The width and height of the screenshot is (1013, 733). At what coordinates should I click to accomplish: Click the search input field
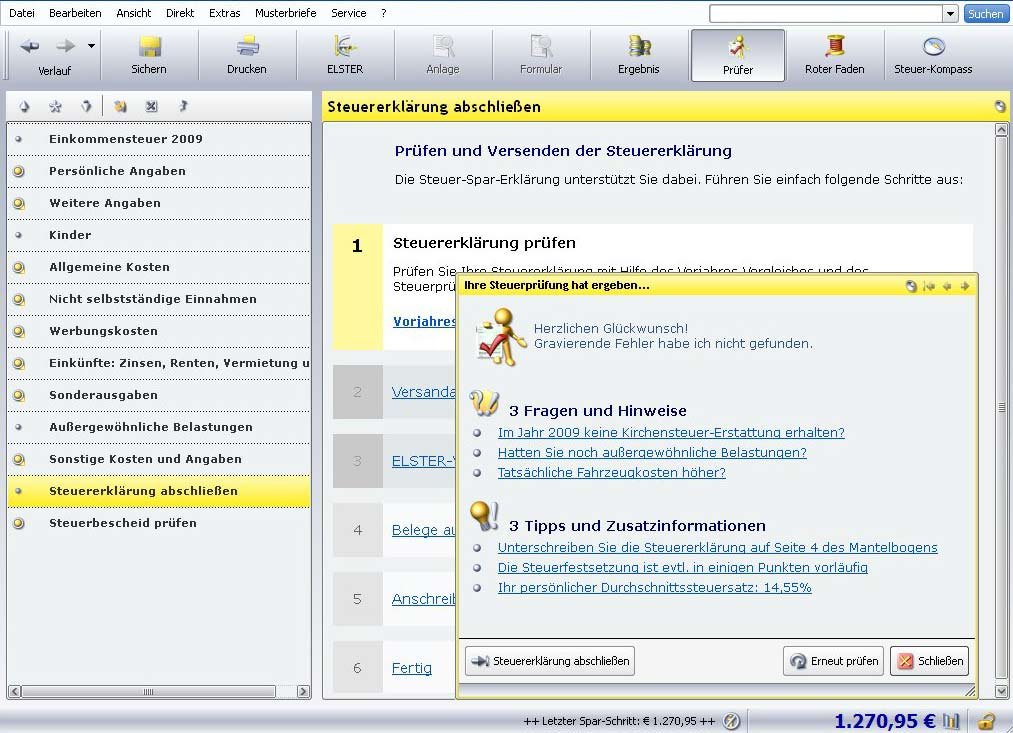click(826, 14)
